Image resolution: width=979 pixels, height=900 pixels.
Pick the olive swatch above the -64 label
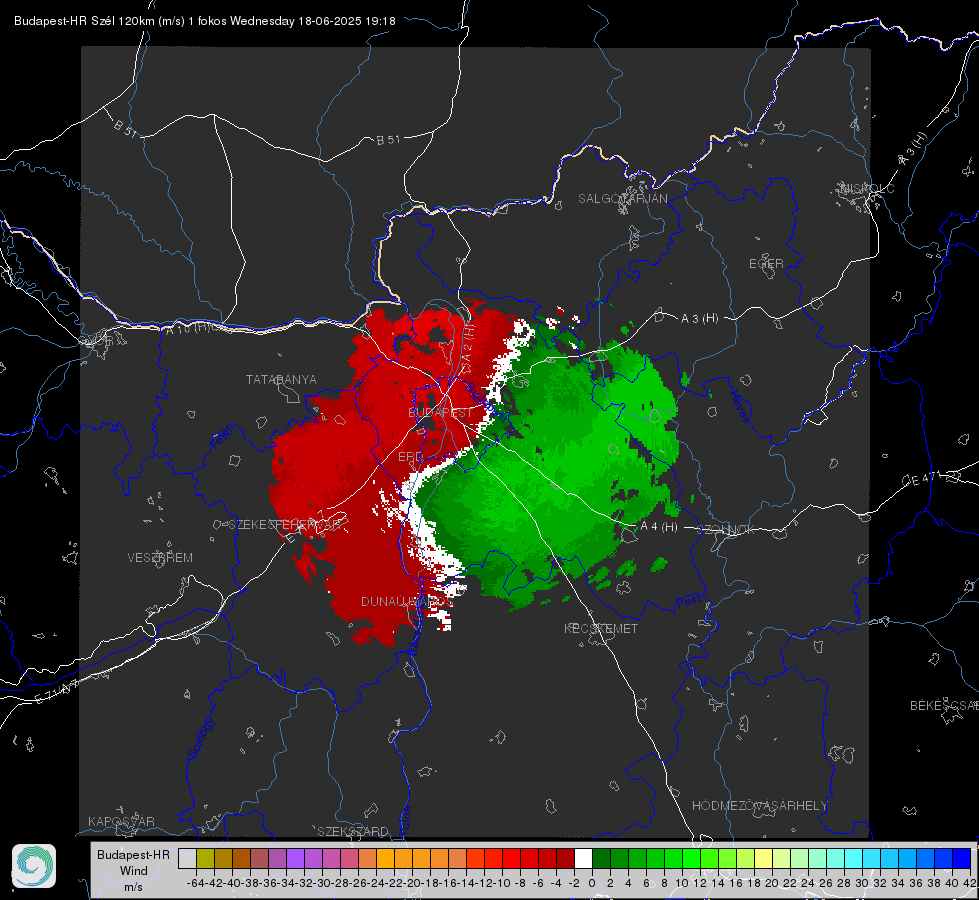click(205, 858)
